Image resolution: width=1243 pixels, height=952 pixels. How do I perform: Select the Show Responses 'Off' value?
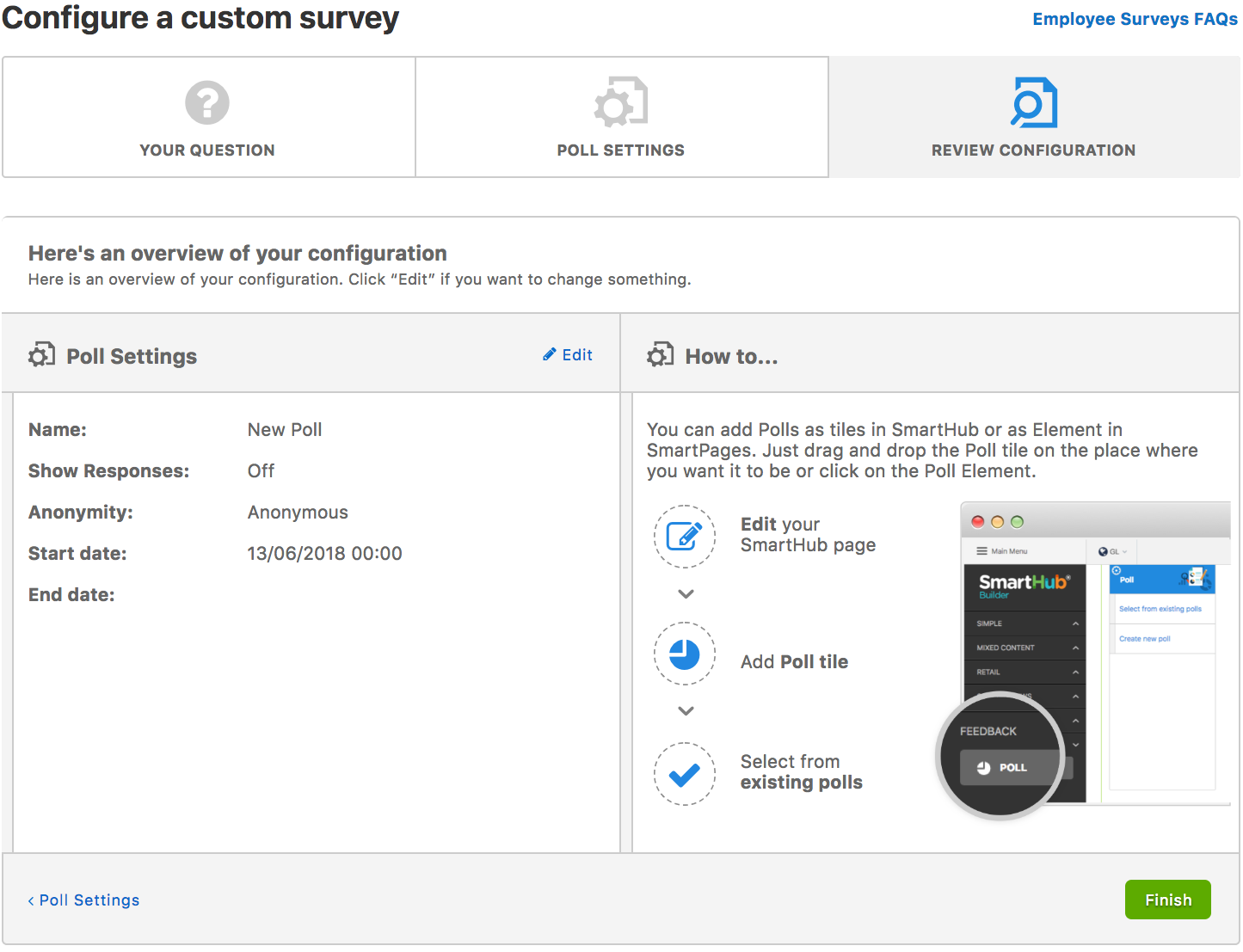point(261,470)
